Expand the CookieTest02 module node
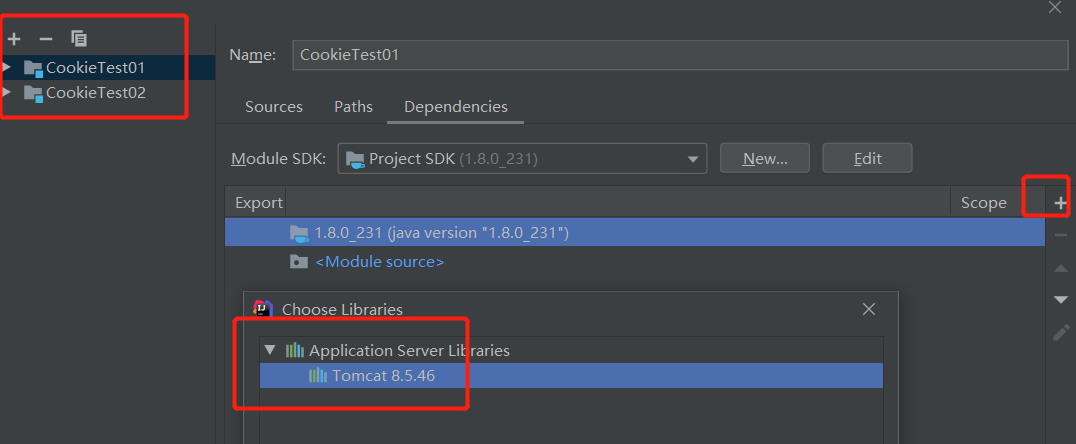Image resolution: width=1076 pixels, height=444 pixels. click(8, 93)
